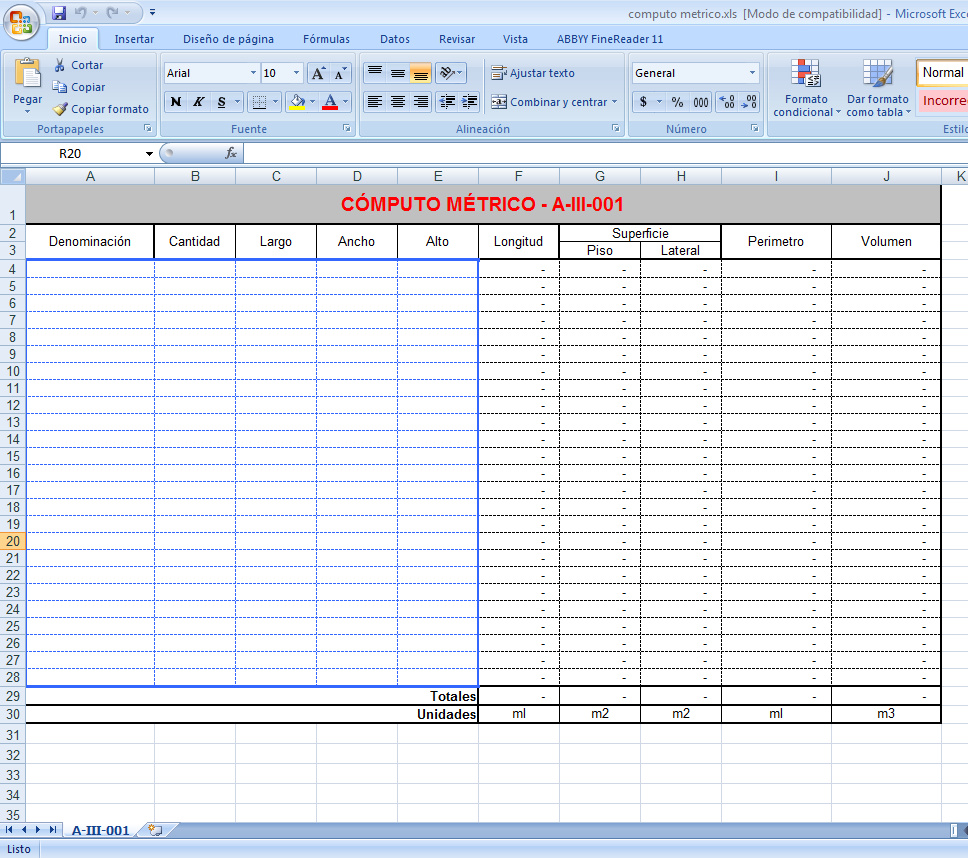968x858 pixels.
Task: Copy selection with Copiar
Action: pyautogui.click(x=79, y=87)
